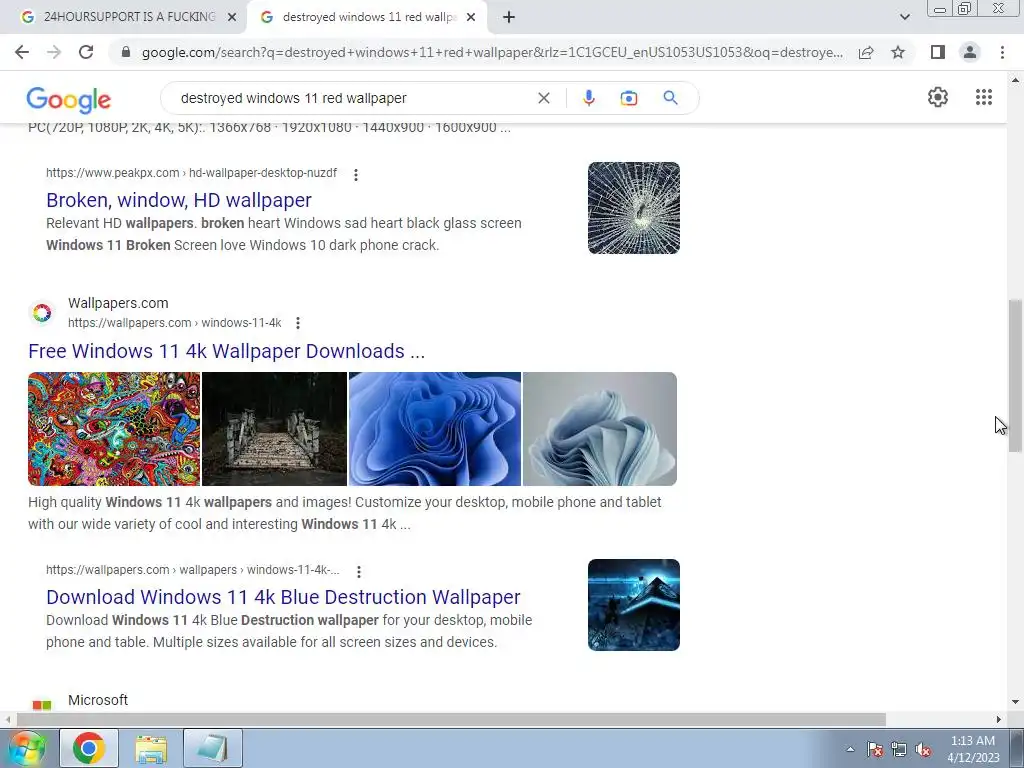Click the Wallpapers.com site name

click(118, 303)
